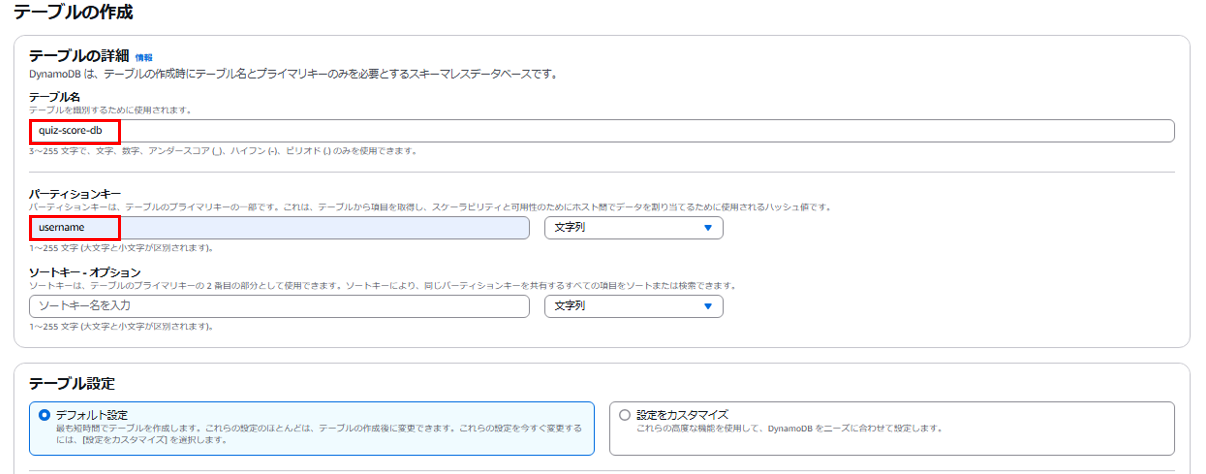
Task: Open the 情報 link beside テーブルの詳細
Action: 144,58
